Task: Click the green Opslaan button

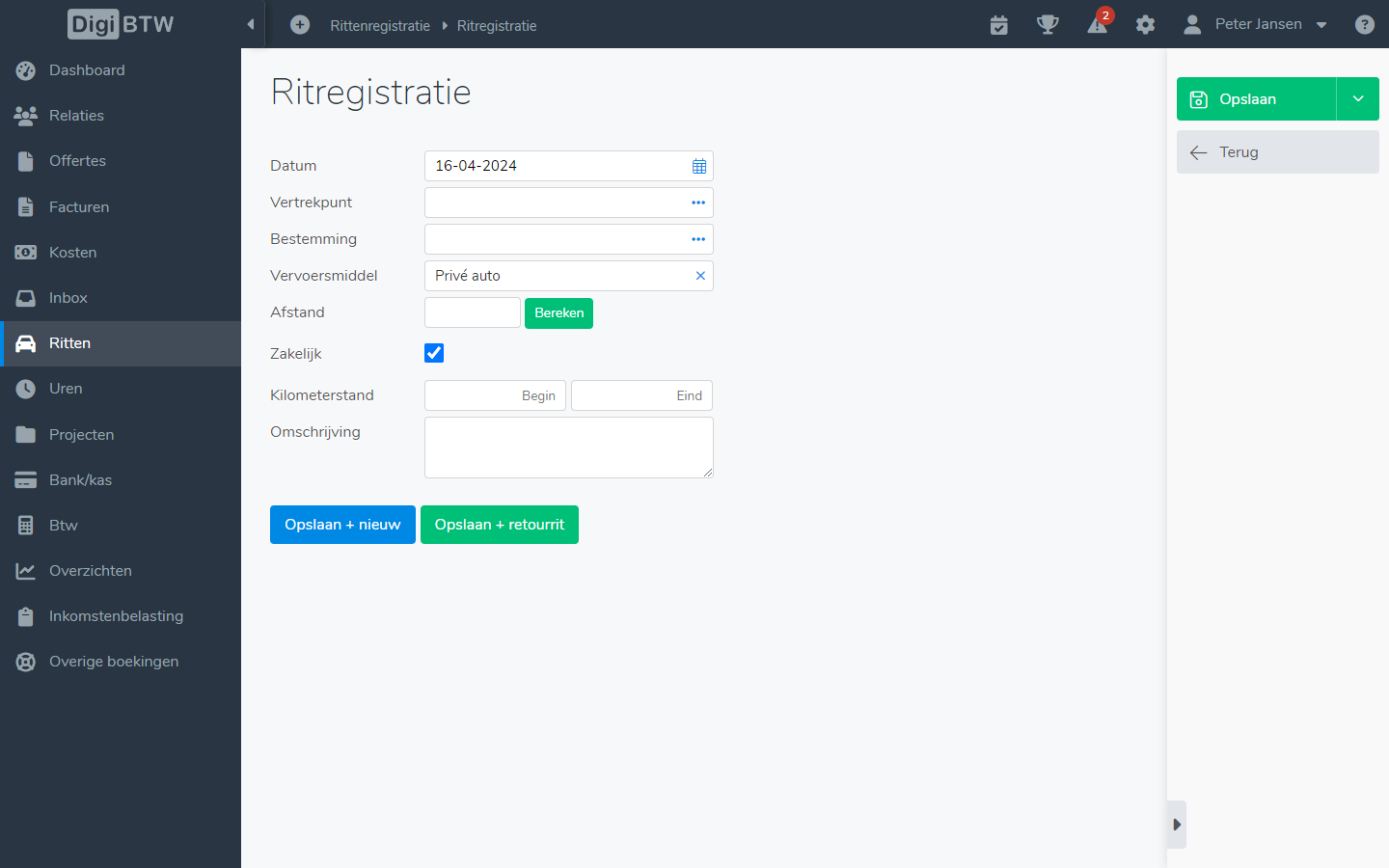Action: coord(1256,99)
